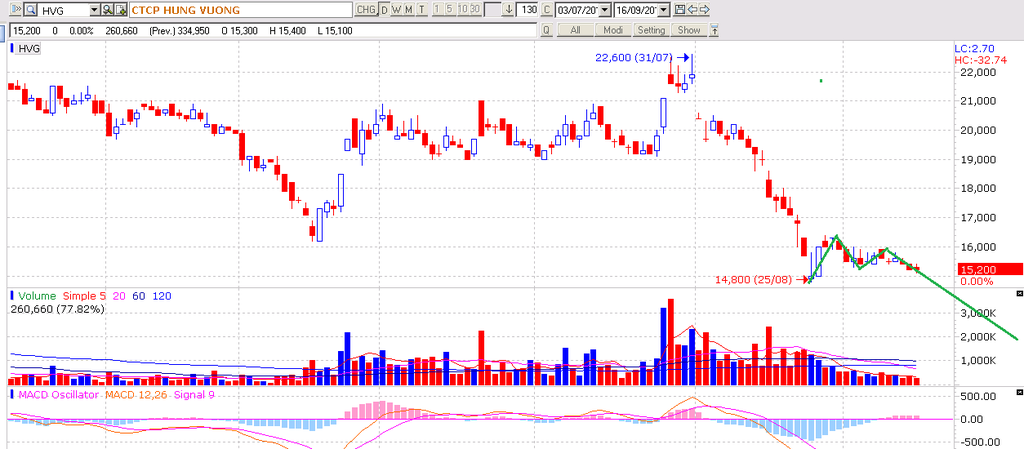Click the right arrow navigation icon
This screenshot has width=1024, height=449.
[x=704, y=9]
